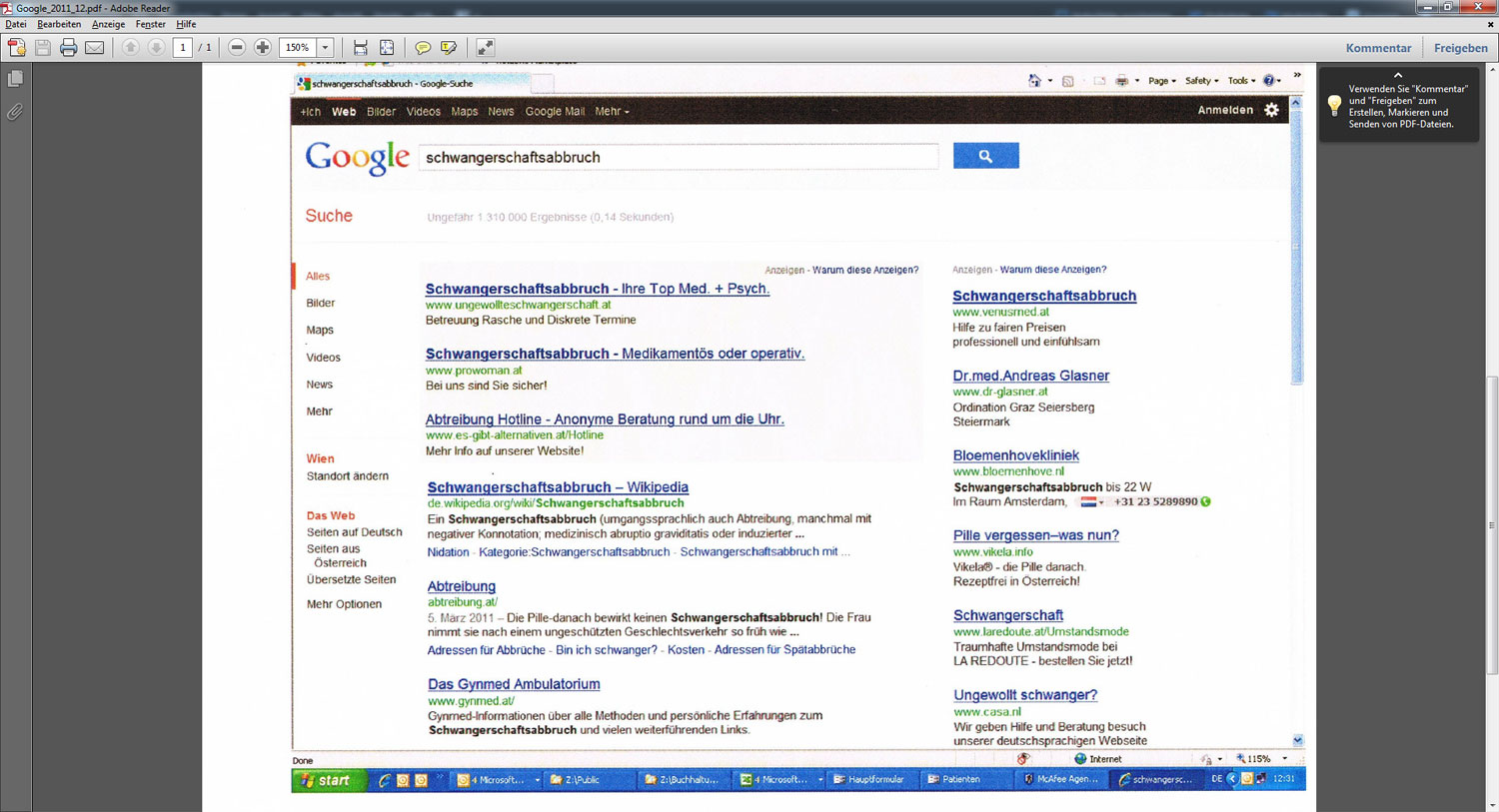Viewport: 1499px width, 812px height.
Task: Click the Pille vergessen–was nun? ad title
Action: 1035,535
